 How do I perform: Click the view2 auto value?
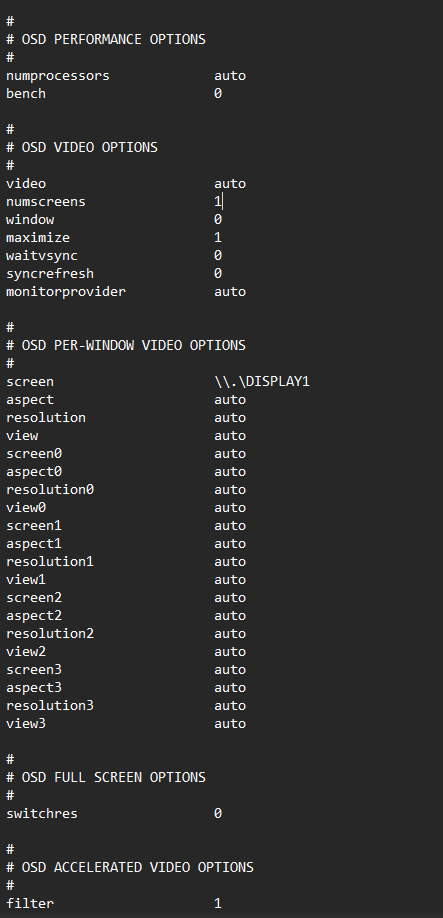pos(230,652)
